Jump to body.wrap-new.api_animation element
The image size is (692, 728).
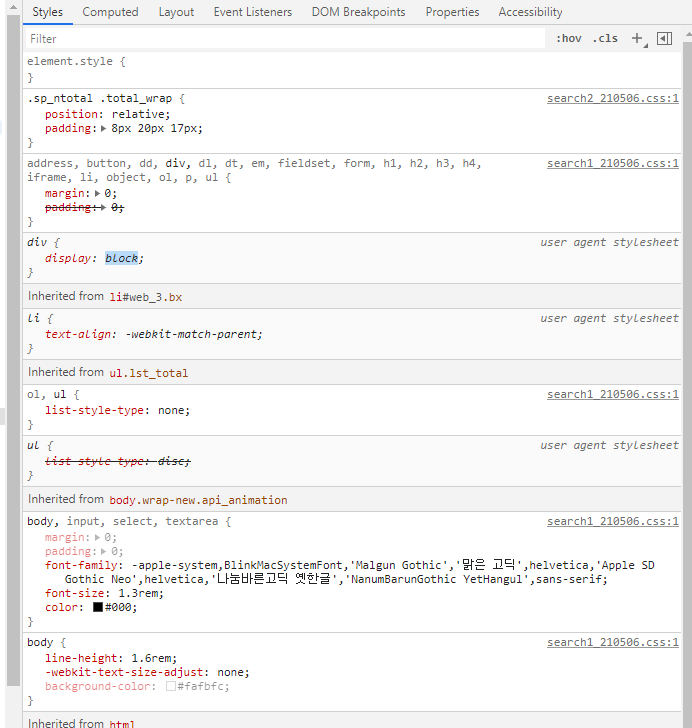[198, 500]
